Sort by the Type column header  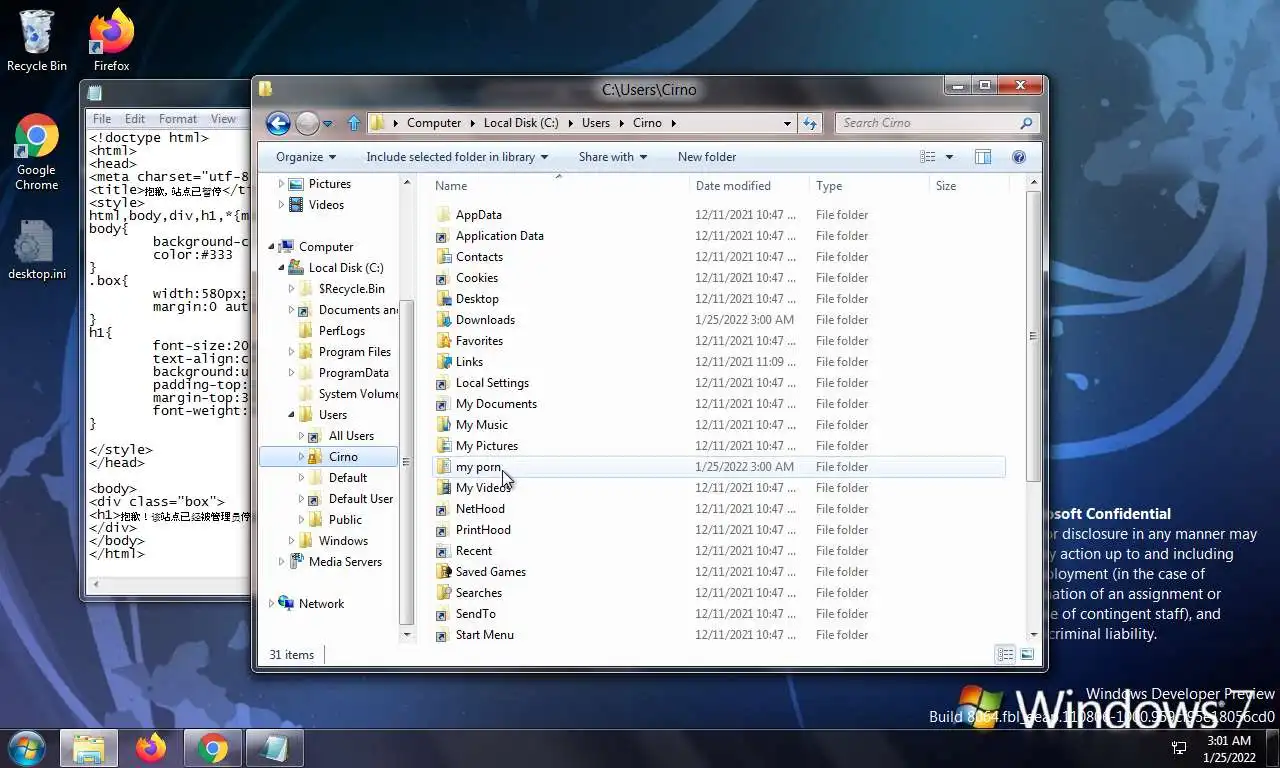[x=869, y=186]
